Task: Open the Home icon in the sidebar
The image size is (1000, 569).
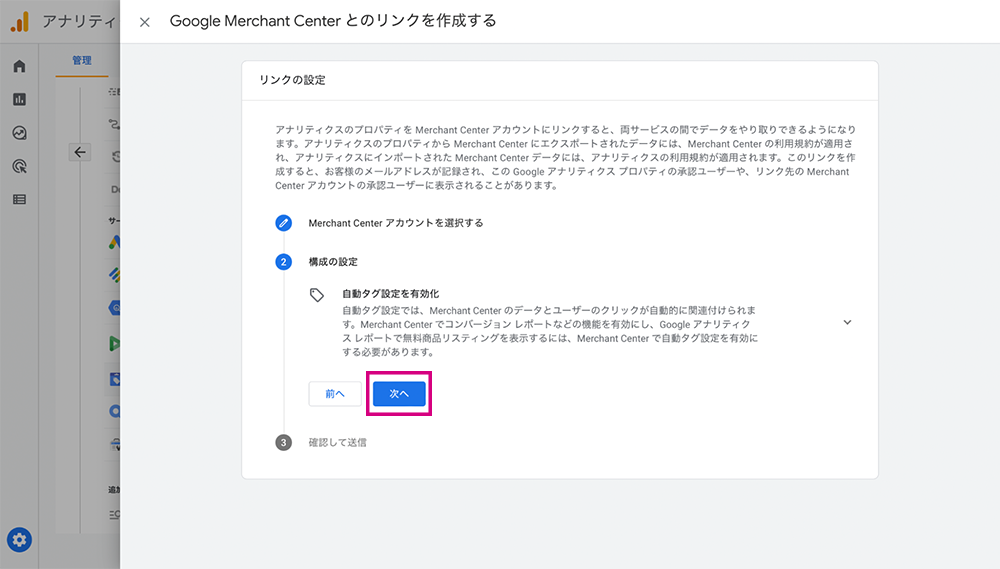Action: (x=19, y=66)
